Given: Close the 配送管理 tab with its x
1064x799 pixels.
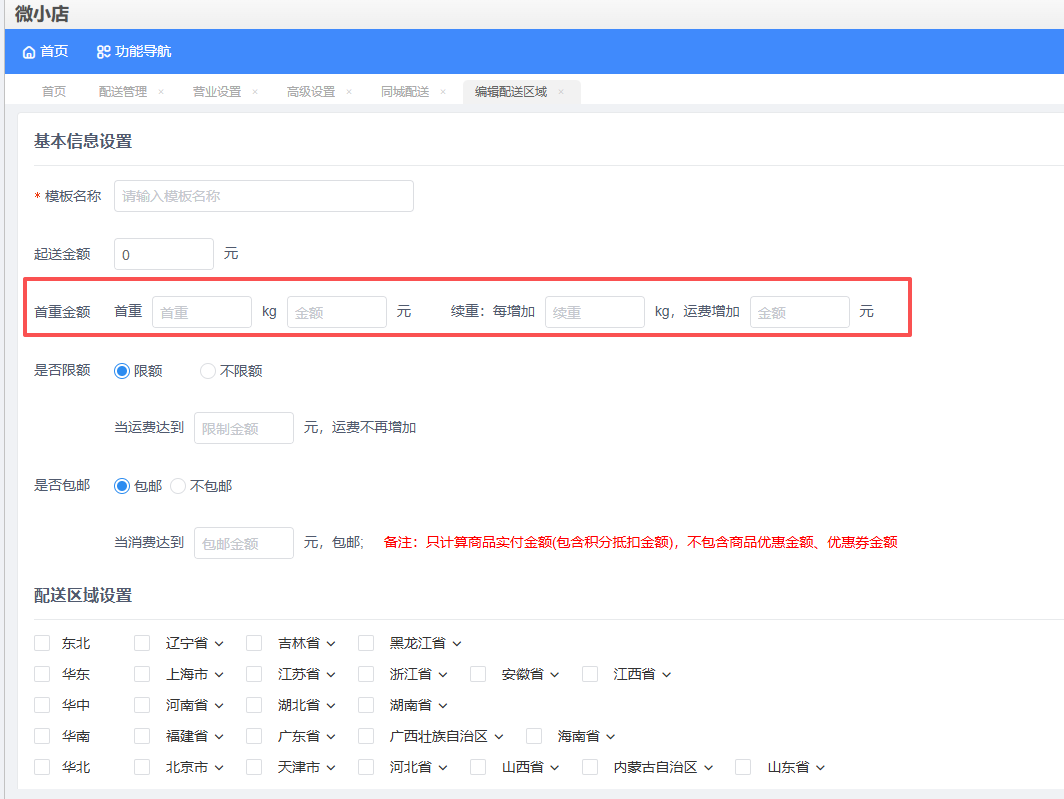Looking at the screenshot, I should (x=161, y=92).
